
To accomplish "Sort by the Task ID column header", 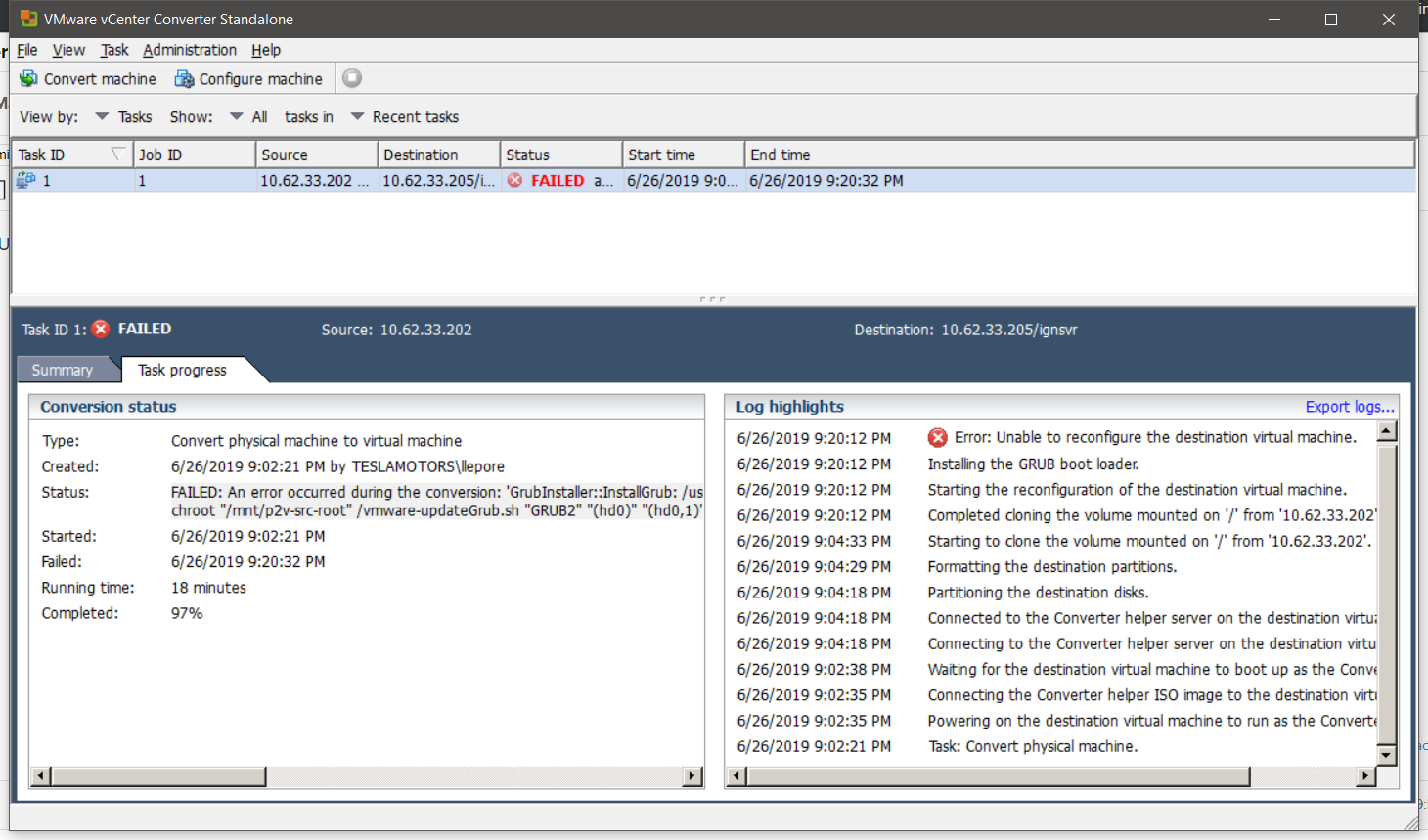I will click(x=72, y=155).
